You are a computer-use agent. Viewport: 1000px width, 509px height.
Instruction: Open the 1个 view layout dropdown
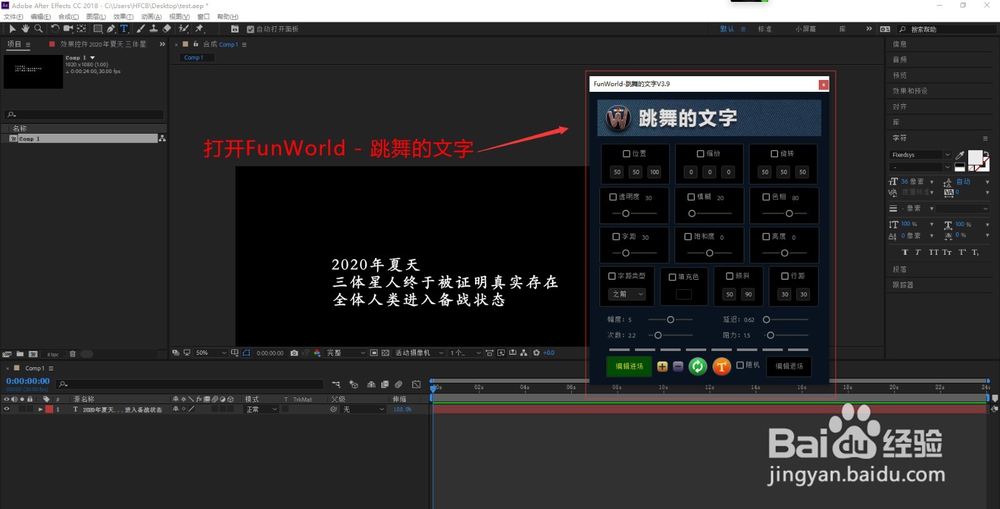(x=465, y=353)
